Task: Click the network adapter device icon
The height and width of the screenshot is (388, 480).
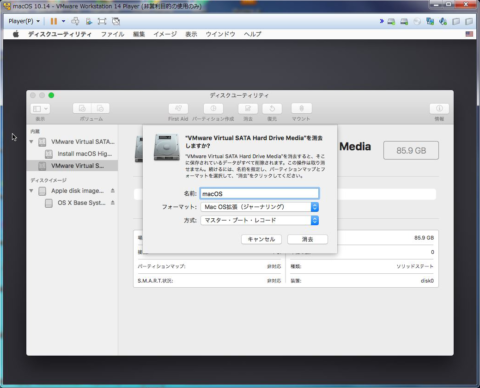Action: tap(430, 22)
